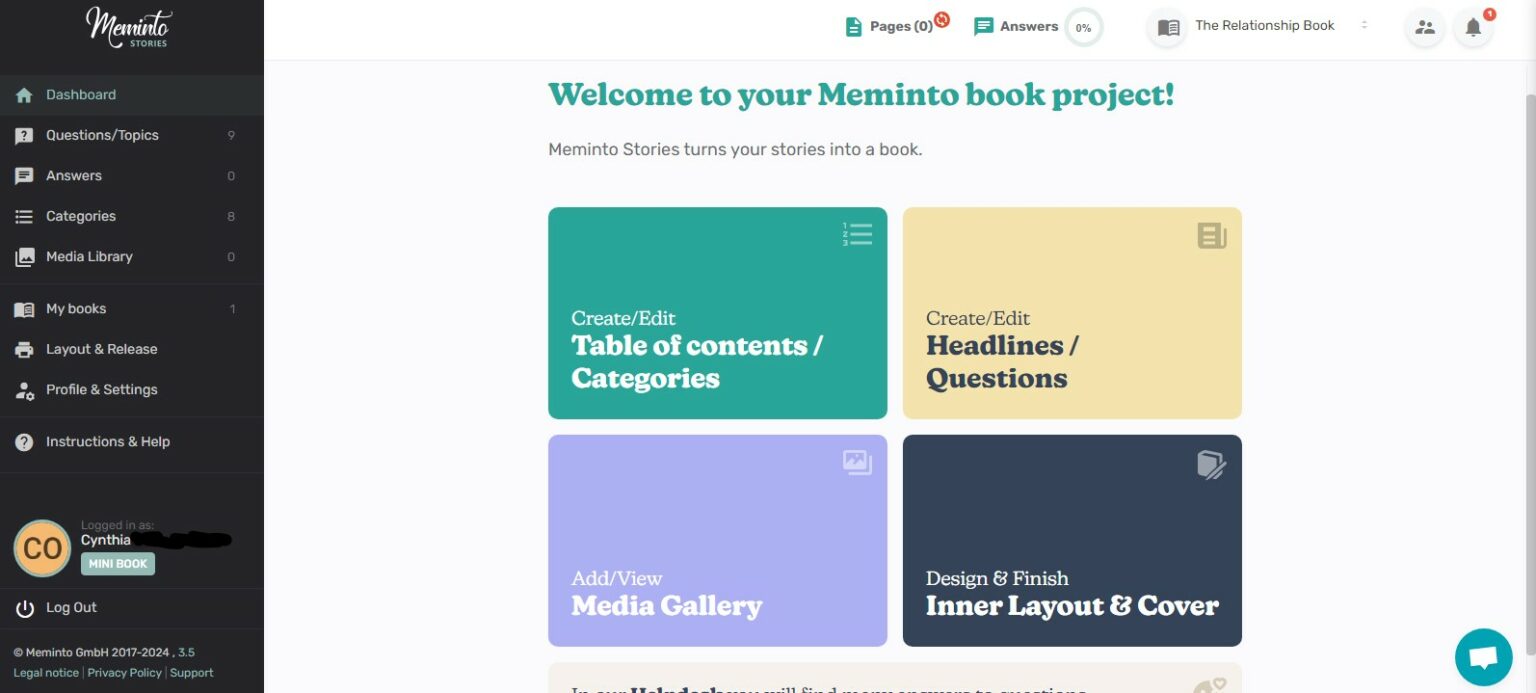Viewport: 1536px width, 693px height.
Task: Select the Categories sidebar entry
Action: (x=80, y=216)
